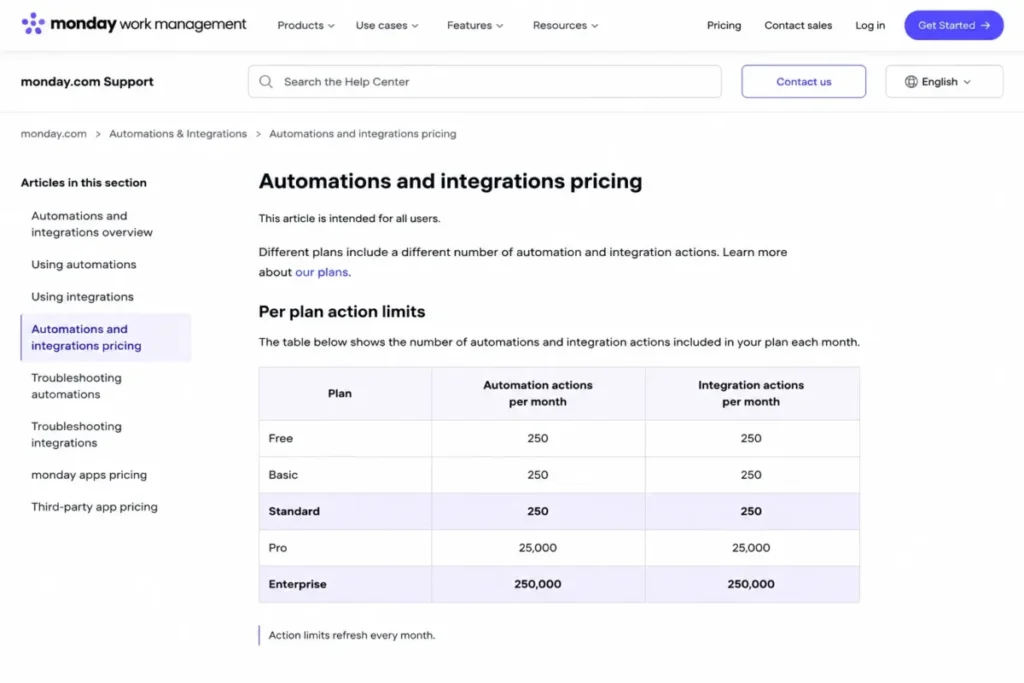This screenshot has width=1024, height=683.
Task: Click the 'Free' plan row label
Action: point(280,438)
